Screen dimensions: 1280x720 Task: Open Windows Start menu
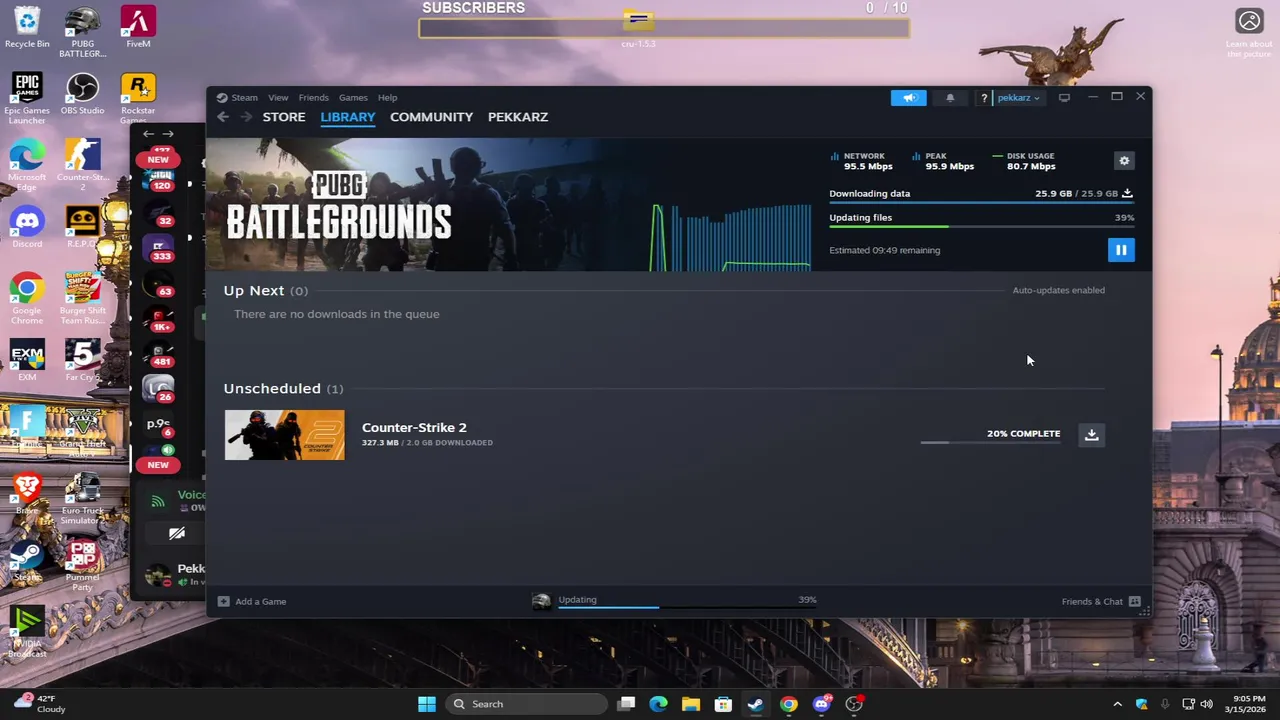[x=427, y=704]
